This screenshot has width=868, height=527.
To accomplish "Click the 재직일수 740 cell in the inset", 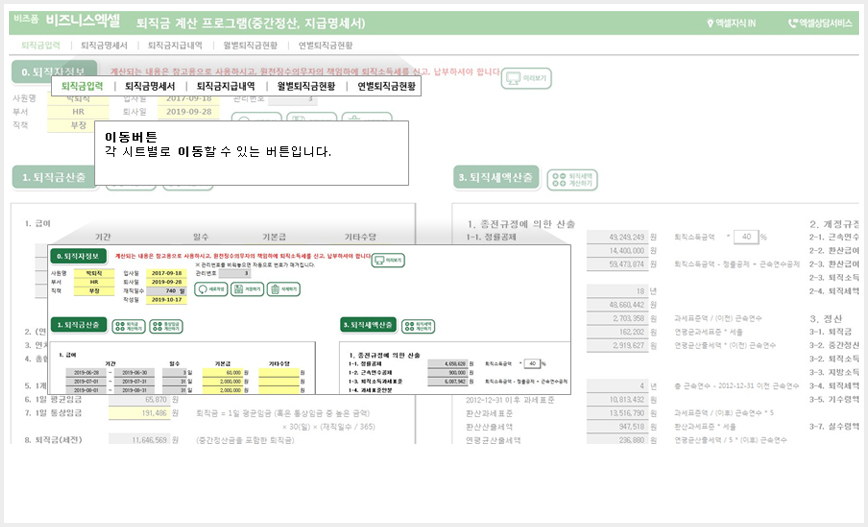I will click(167, 291).
